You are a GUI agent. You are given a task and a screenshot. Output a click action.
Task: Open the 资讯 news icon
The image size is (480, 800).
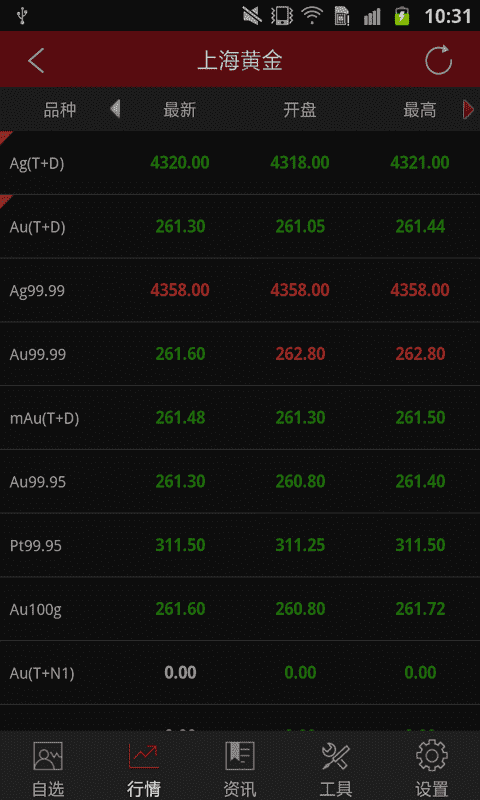click(240, 756)
